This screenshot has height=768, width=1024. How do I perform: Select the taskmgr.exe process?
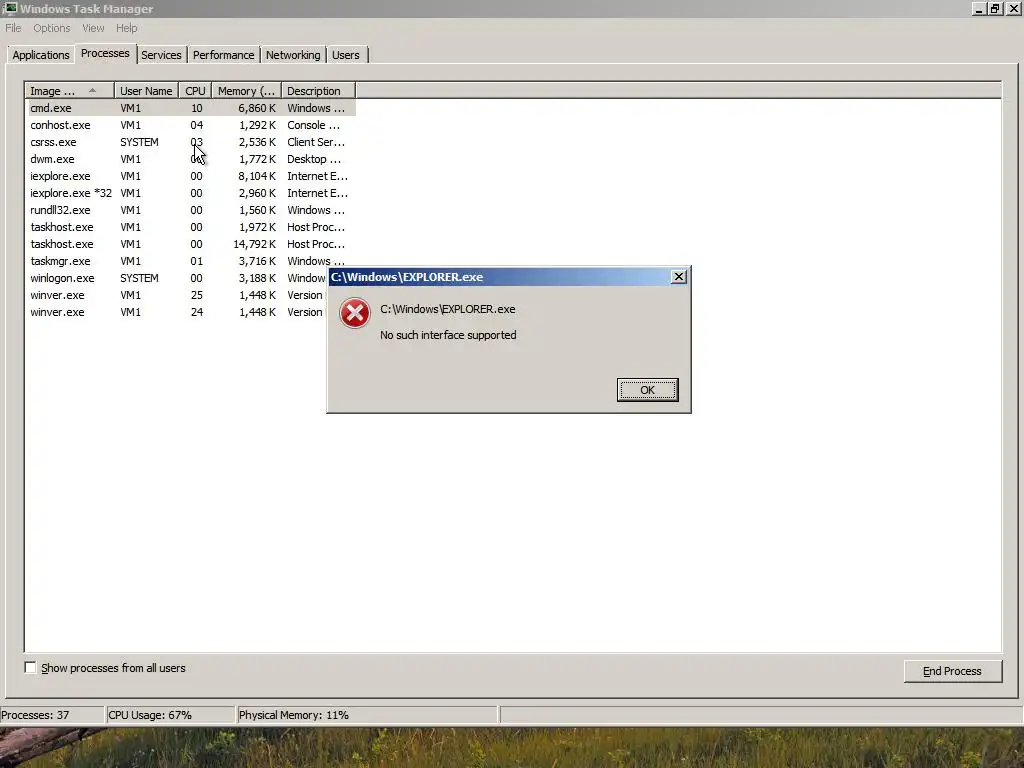(x=191, y=261)
